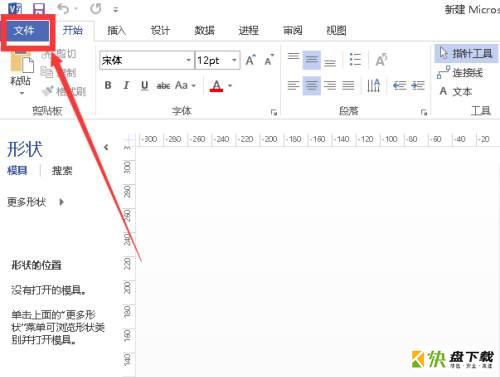Expand the 粘贴 paste options arrow
Image resolution: width=500 pixels, height=377 pixels.
click(x=22, y=93)
